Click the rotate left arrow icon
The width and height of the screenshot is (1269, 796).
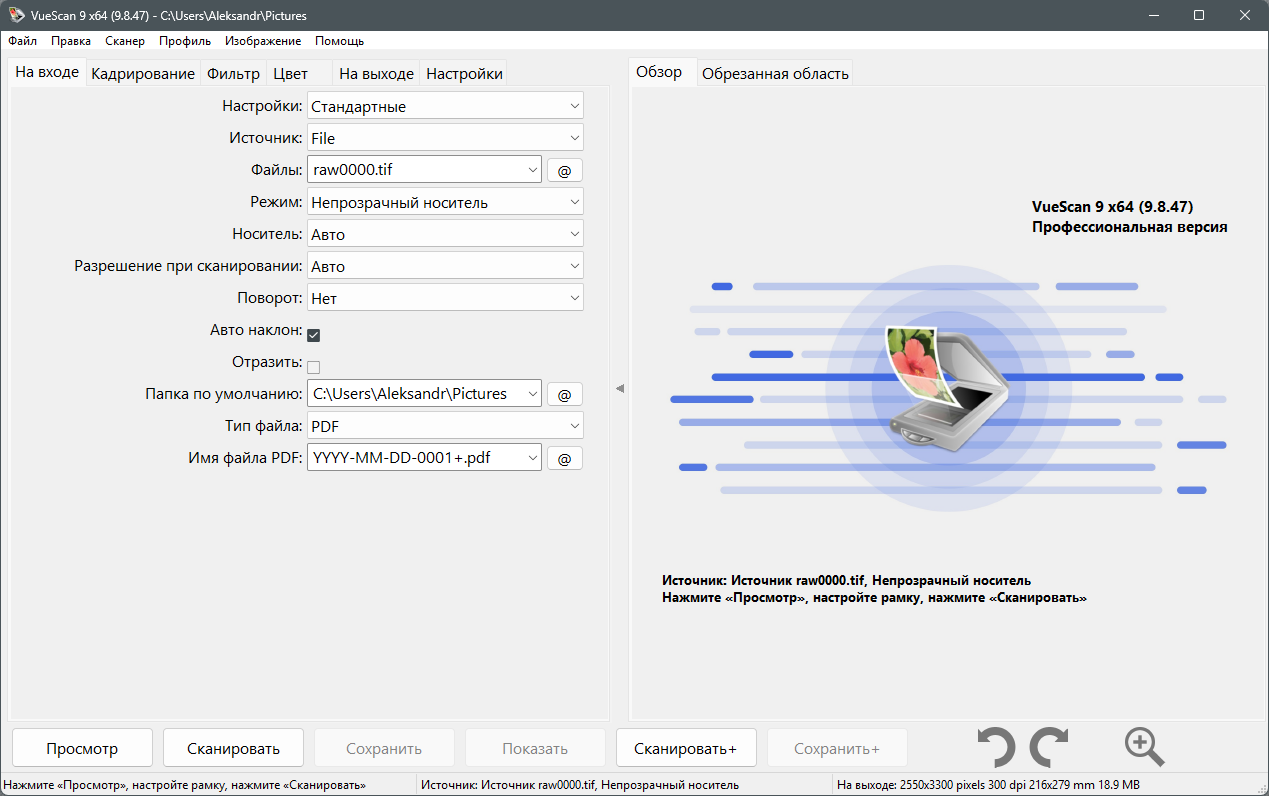point(996,747)
